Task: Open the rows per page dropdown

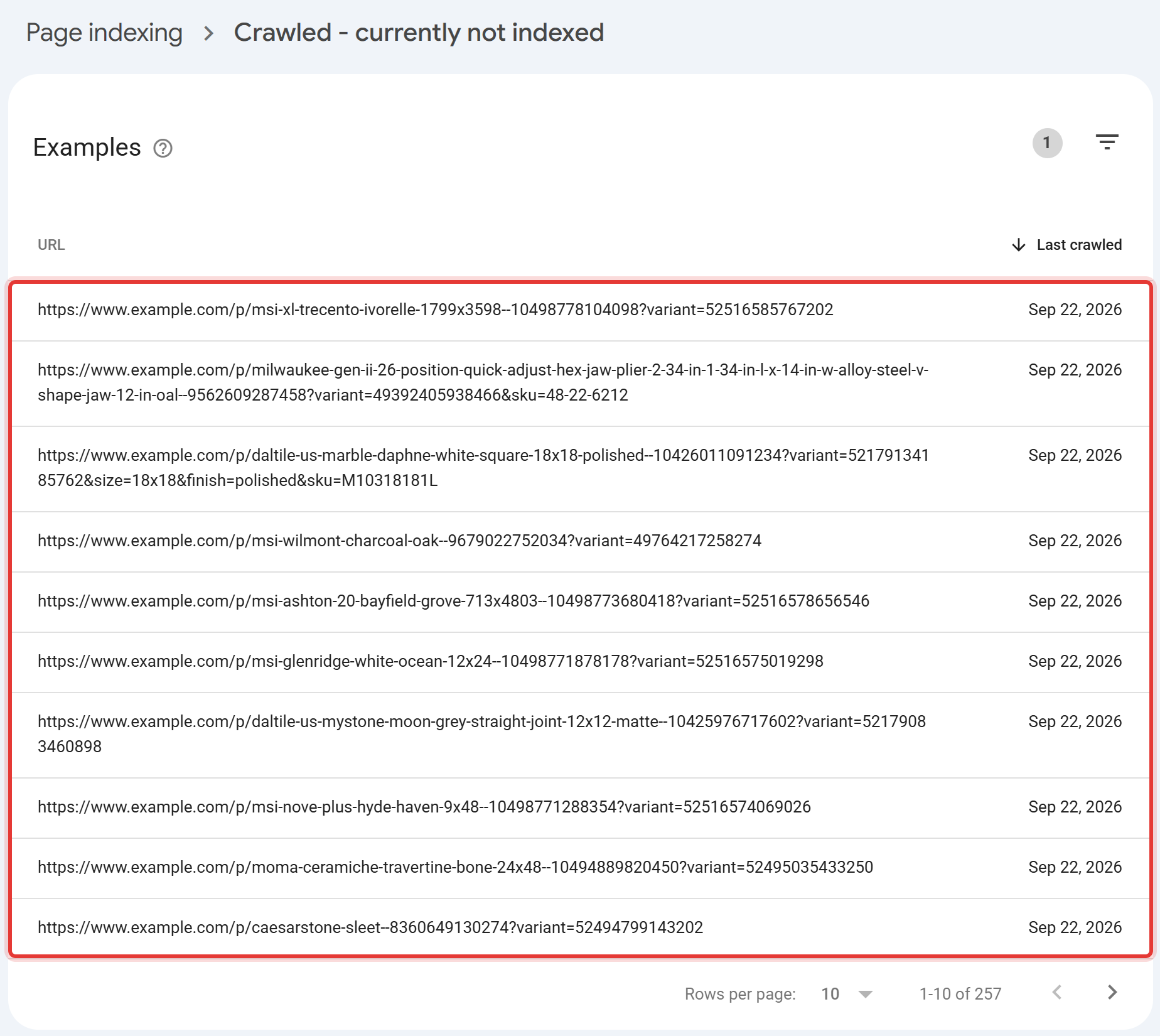Action: tap(847, 994)
